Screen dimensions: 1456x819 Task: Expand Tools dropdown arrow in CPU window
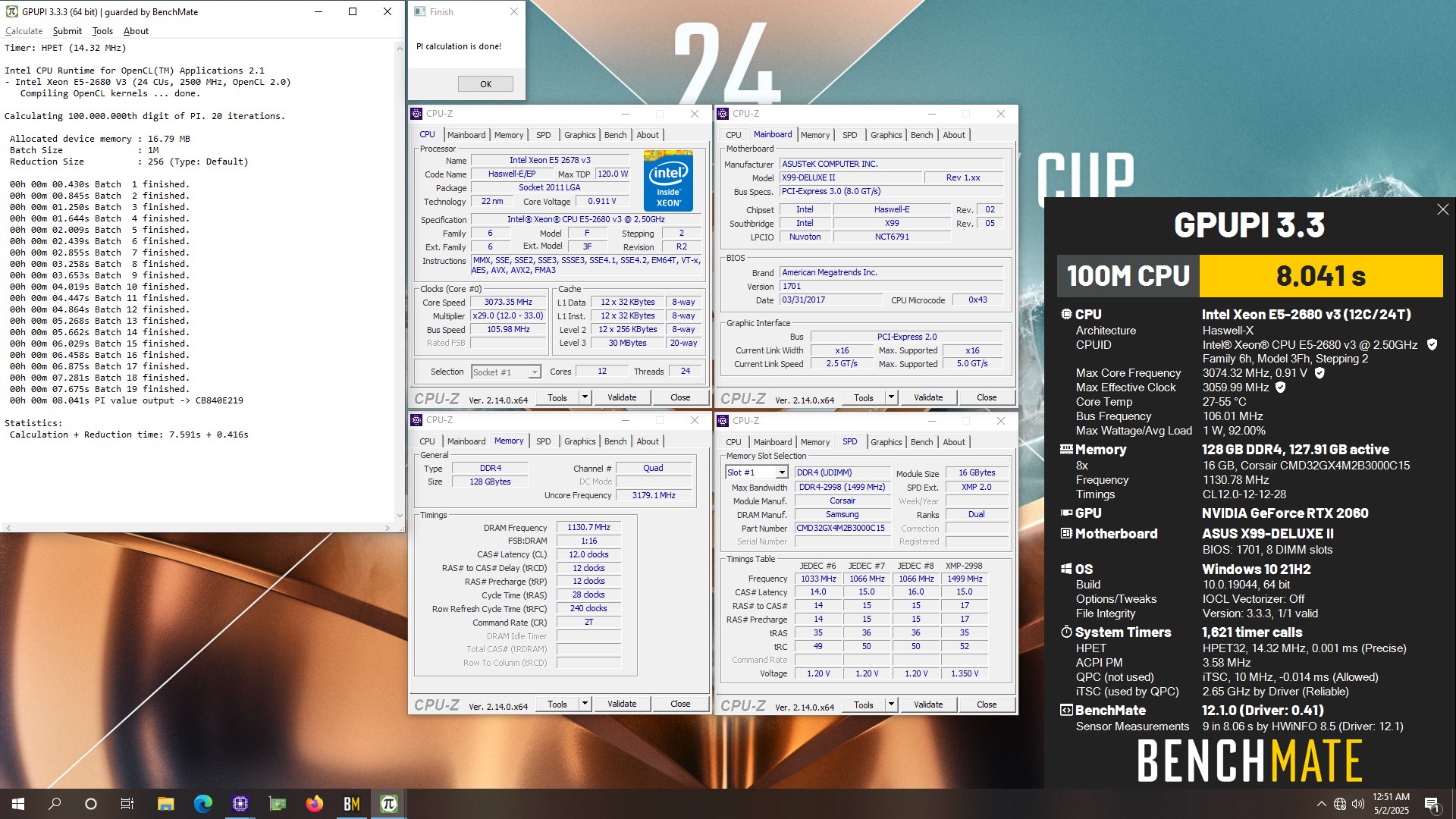tap(585, 397)
